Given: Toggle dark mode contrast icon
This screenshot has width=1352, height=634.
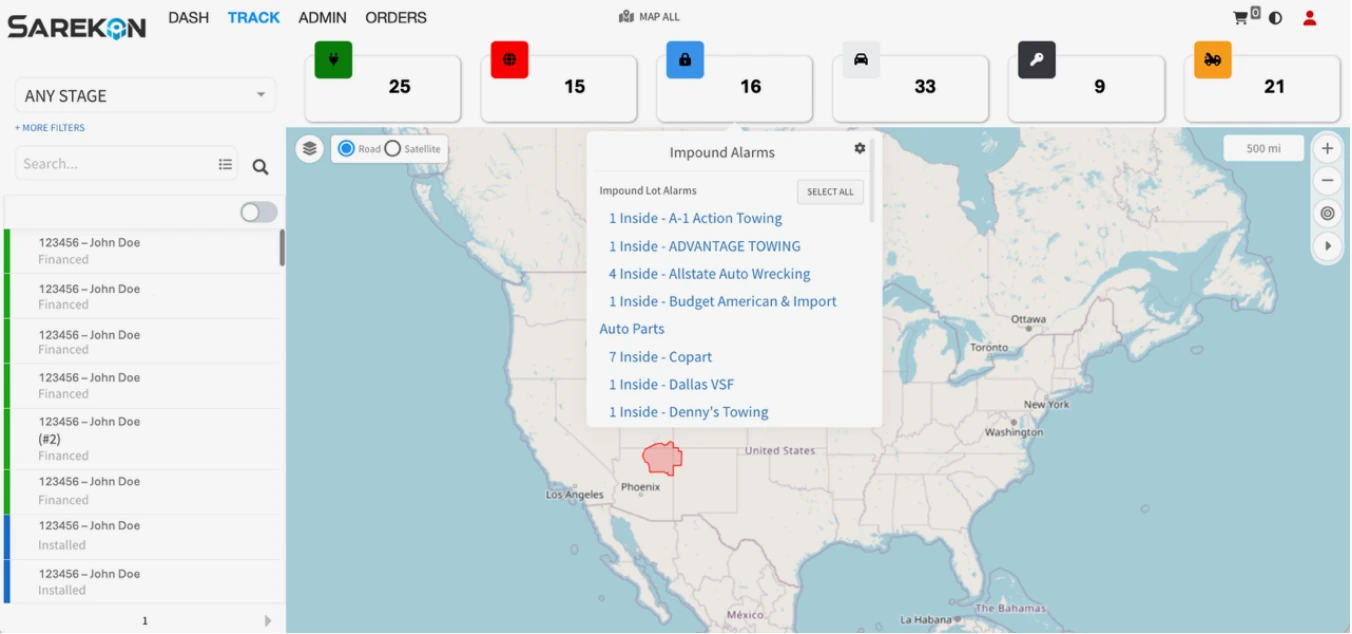Looking at the screenshot, I should [1275, 17].
